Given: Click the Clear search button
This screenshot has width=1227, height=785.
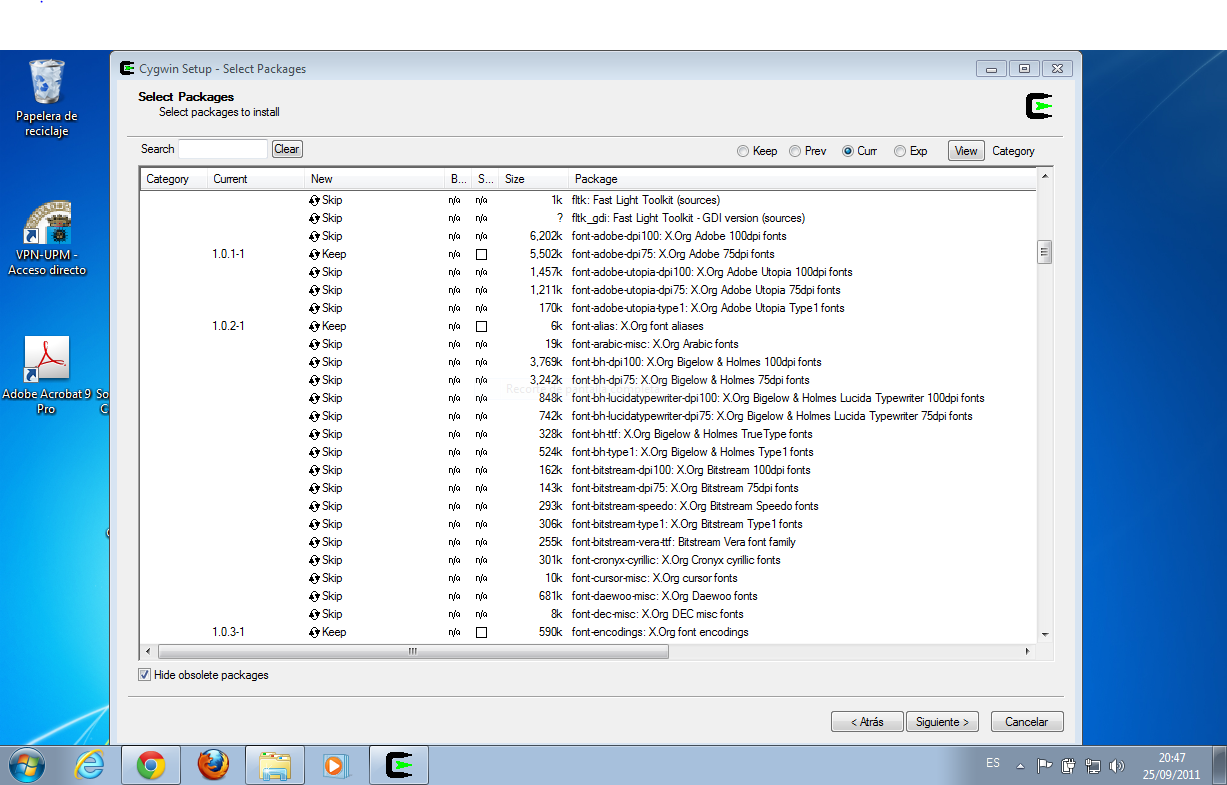Looking at the screenshot, I should pos(287,149).
